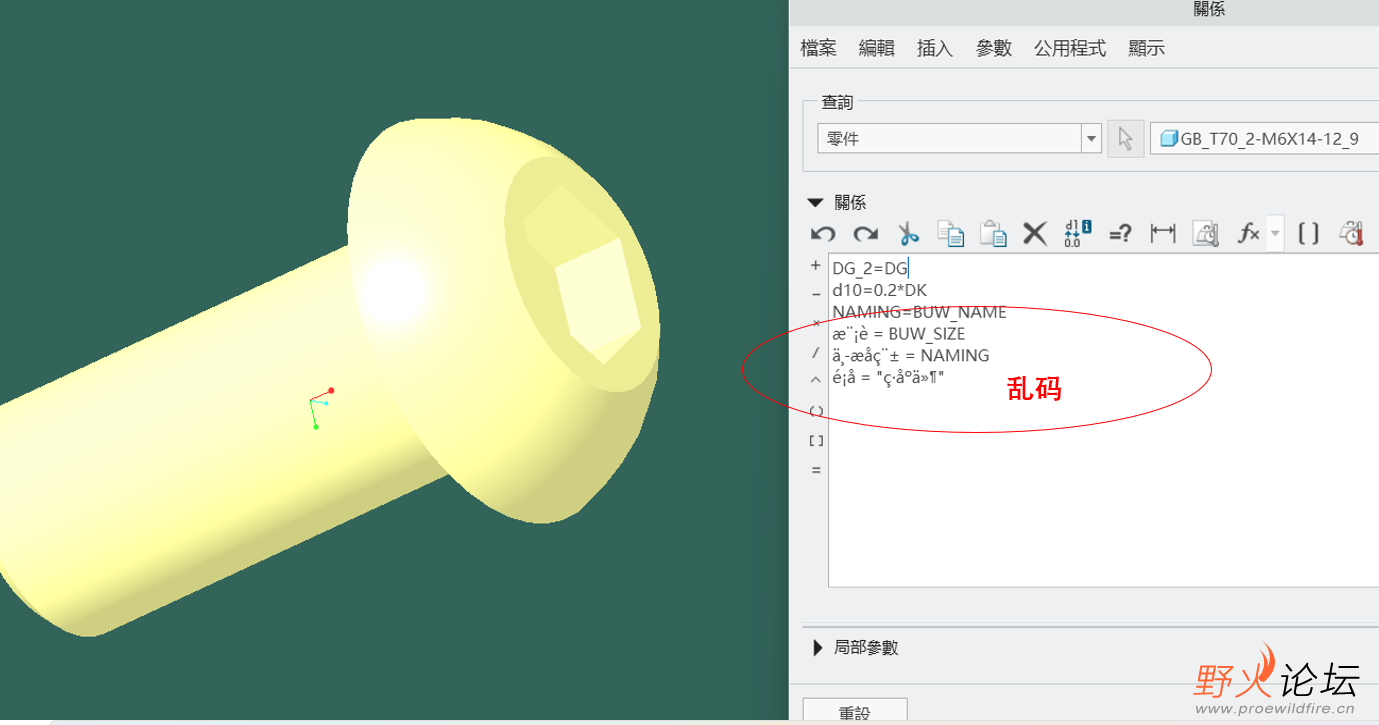1379x725 pixels.
Task: Show dimension with the measure icon
Action: tap(1163, 234)
